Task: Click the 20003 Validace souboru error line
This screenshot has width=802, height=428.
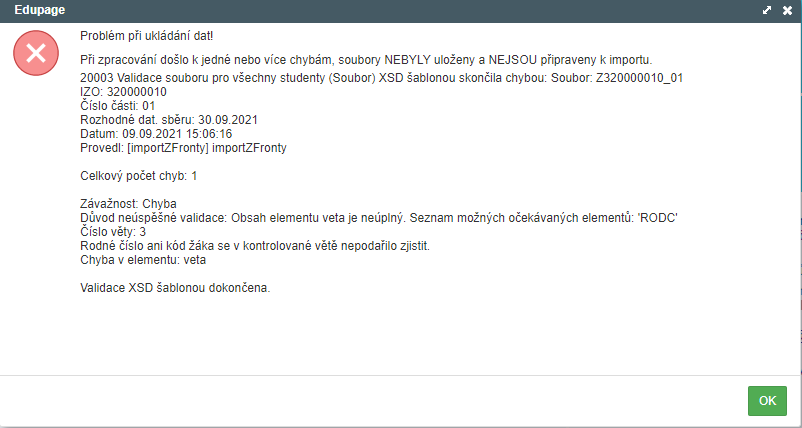Action: [380, 77]
